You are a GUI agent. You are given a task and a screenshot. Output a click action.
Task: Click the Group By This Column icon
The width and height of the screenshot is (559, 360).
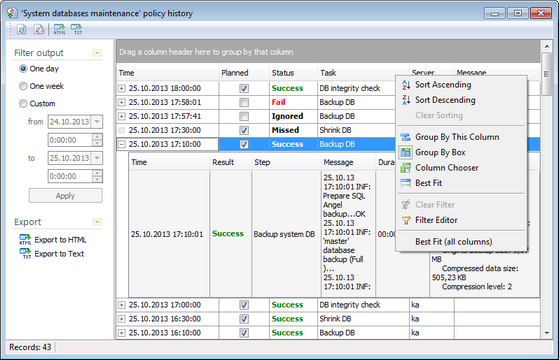click(406, 137)
